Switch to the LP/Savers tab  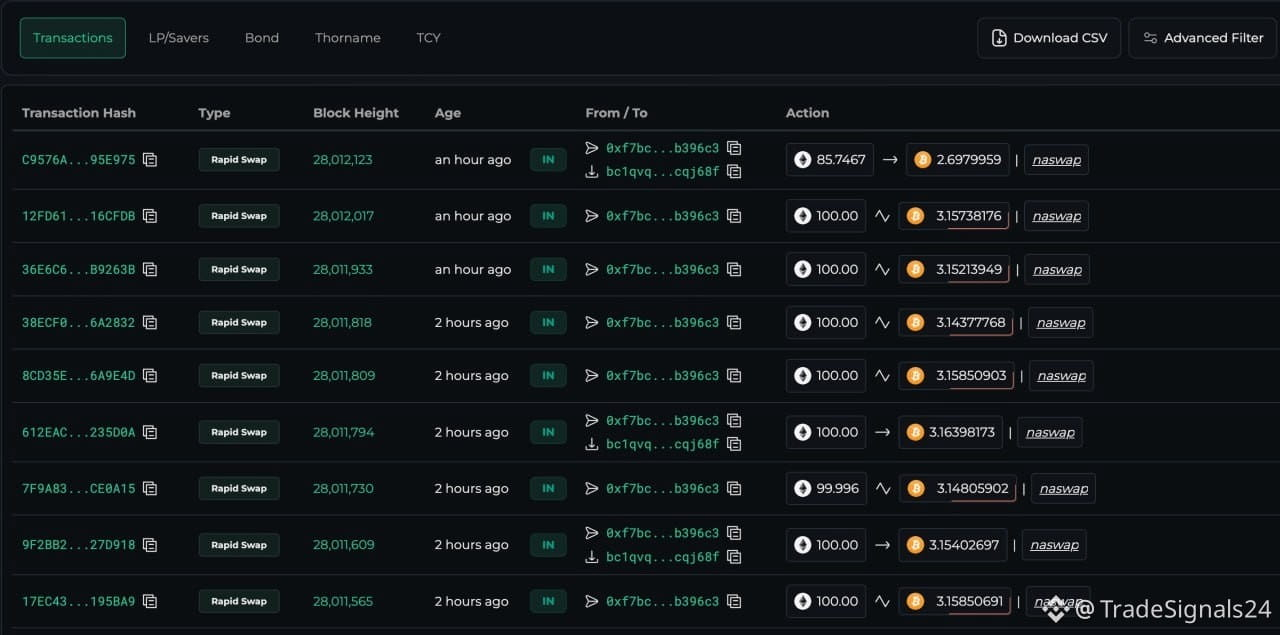click(x=179, y=38)
